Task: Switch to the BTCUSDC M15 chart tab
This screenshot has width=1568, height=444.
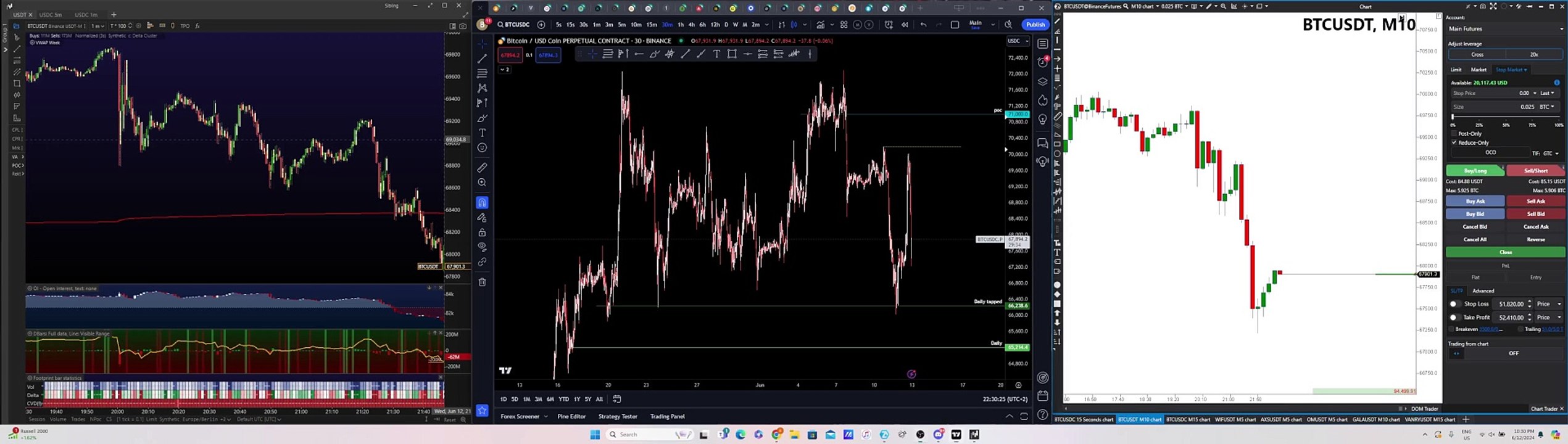Action: (1188, 420)
